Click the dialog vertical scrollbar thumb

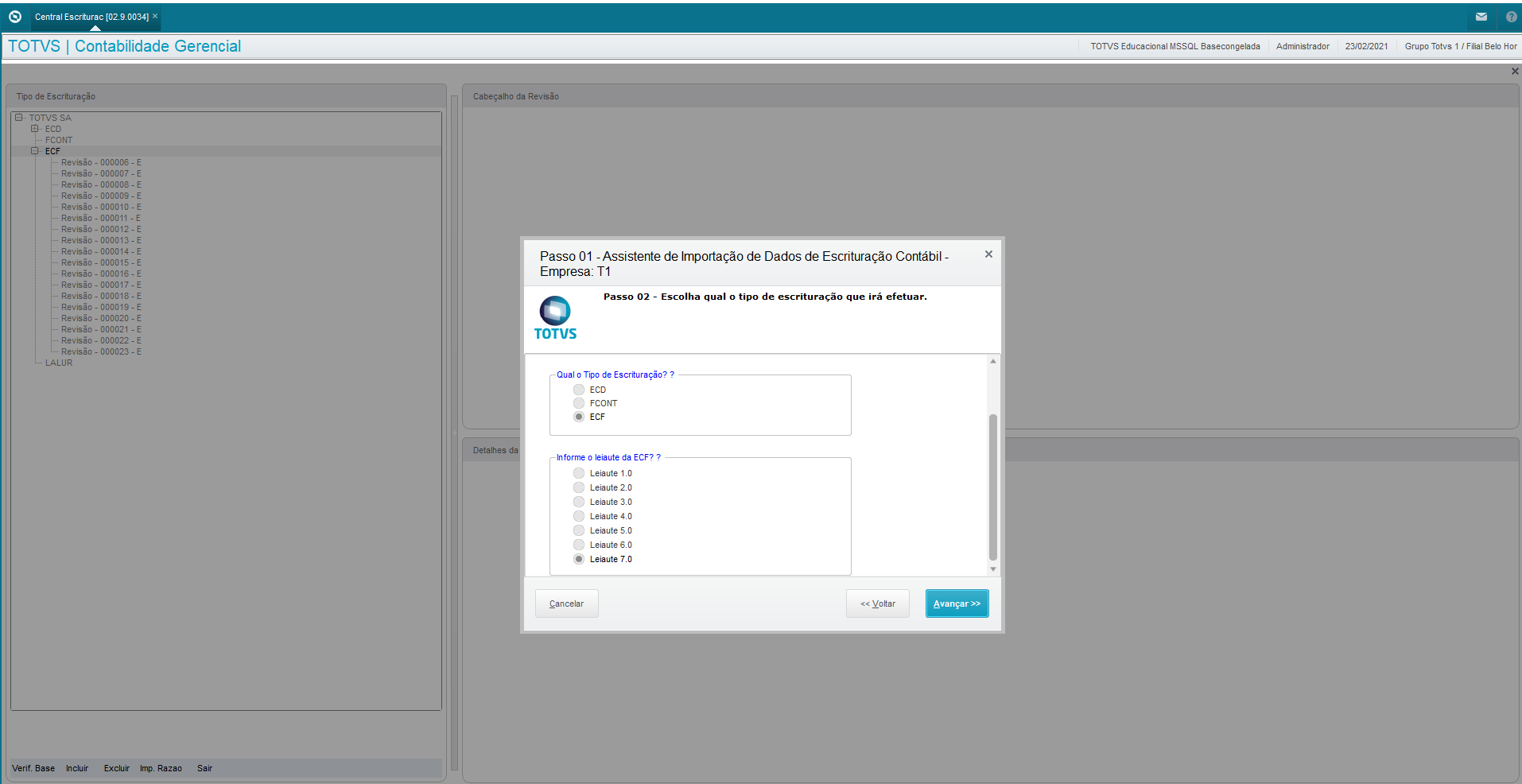point(992,487)
